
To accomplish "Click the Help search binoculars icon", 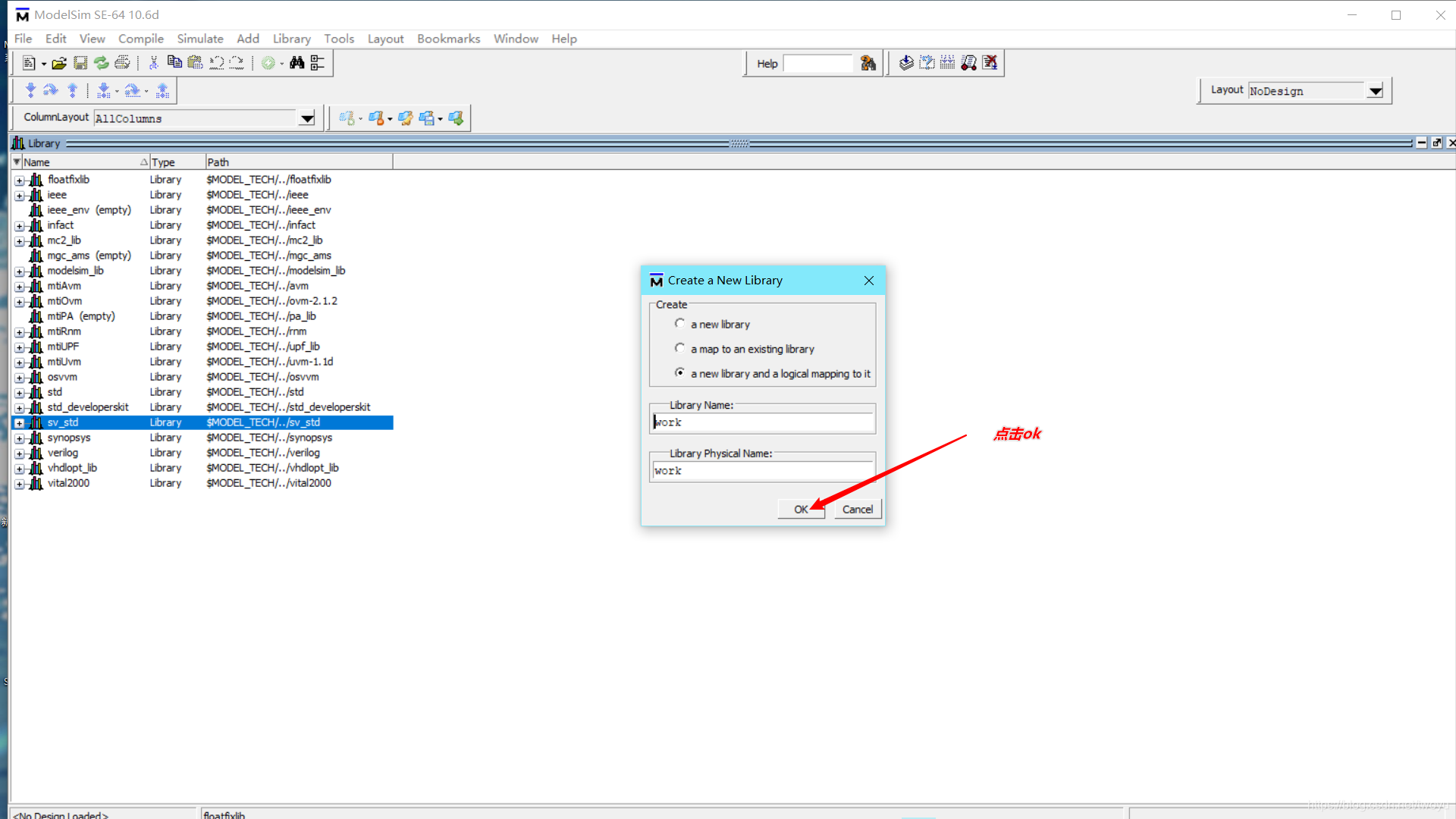I will [x=868, y=63].
